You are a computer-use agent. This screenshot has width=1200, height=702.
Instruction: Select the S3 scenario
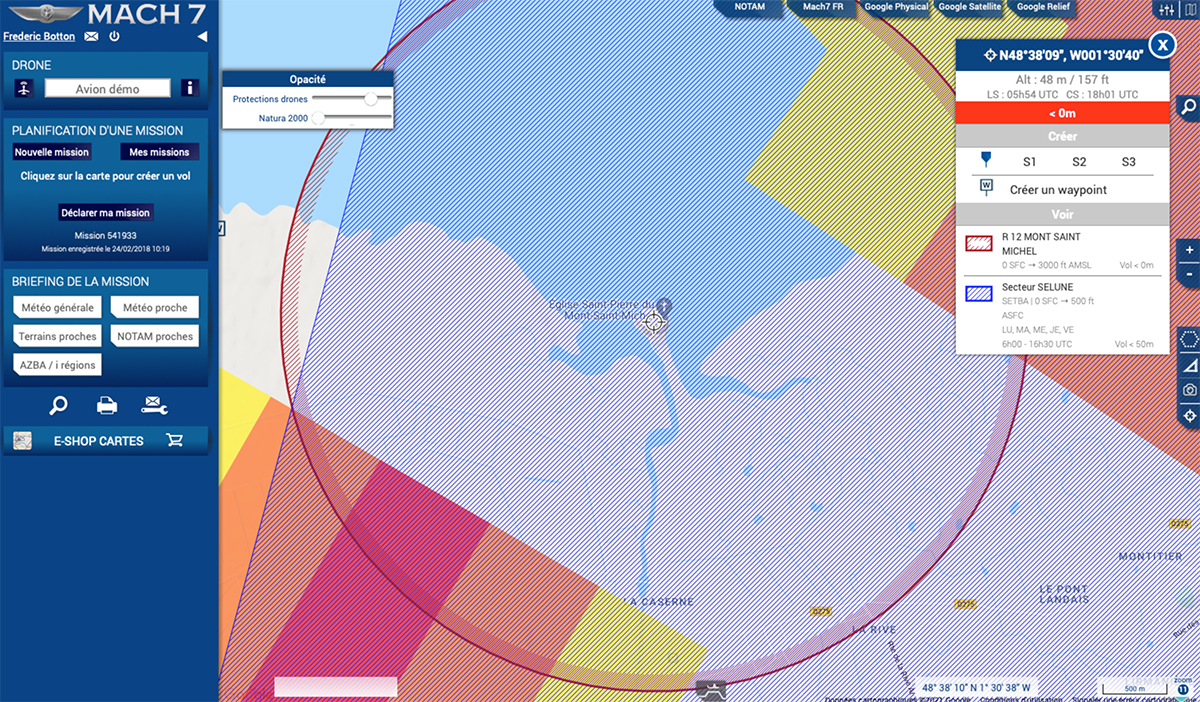coord(1128,162)
